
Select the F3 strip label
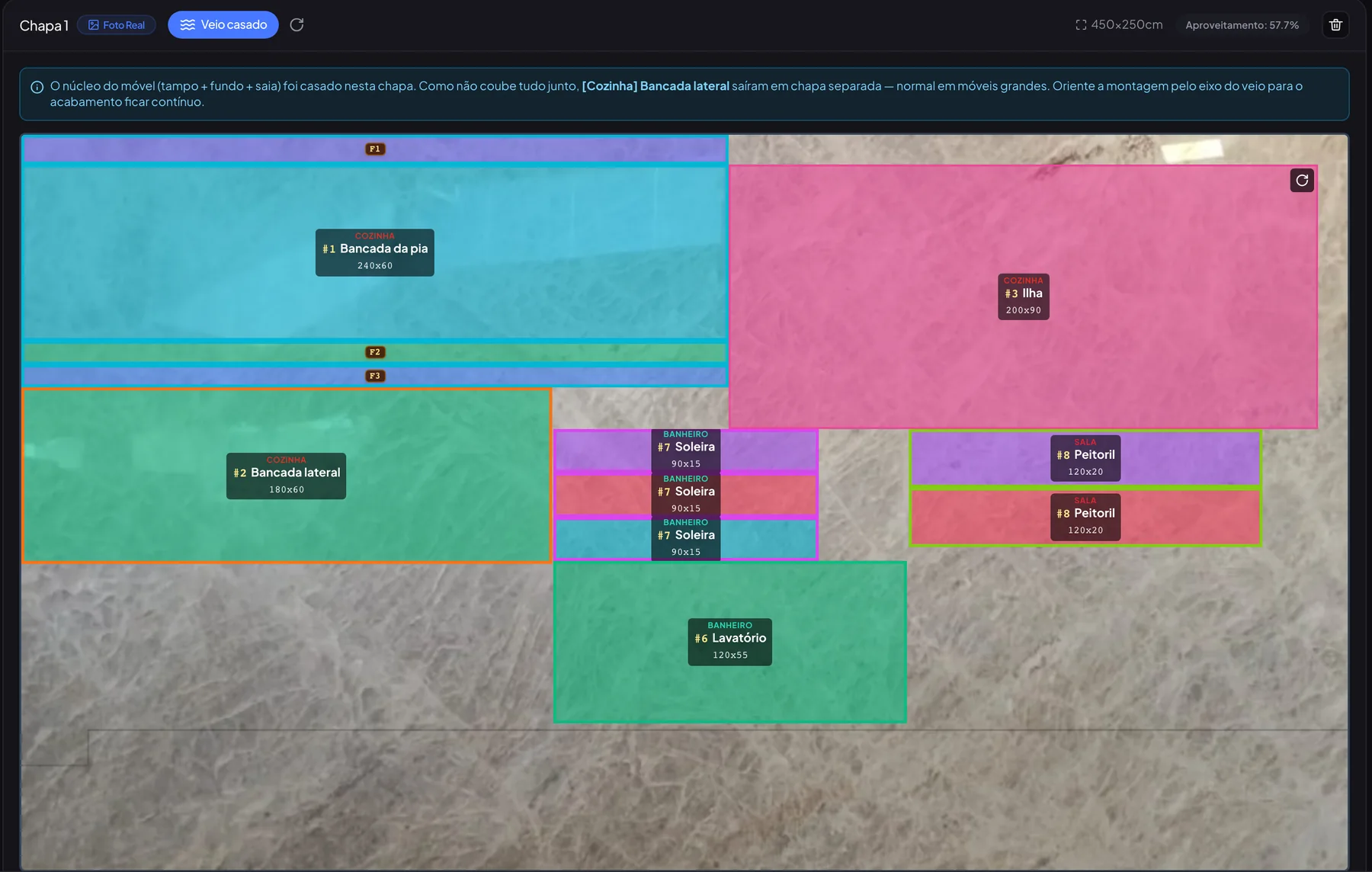click(375, 376)
